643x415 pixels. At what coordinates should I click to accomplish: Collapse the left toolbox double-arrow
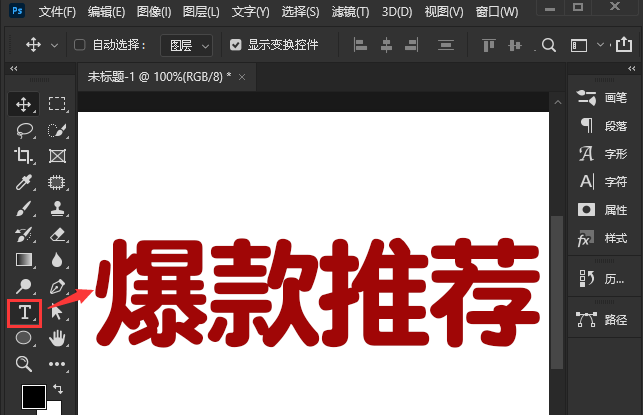point(14,68)
